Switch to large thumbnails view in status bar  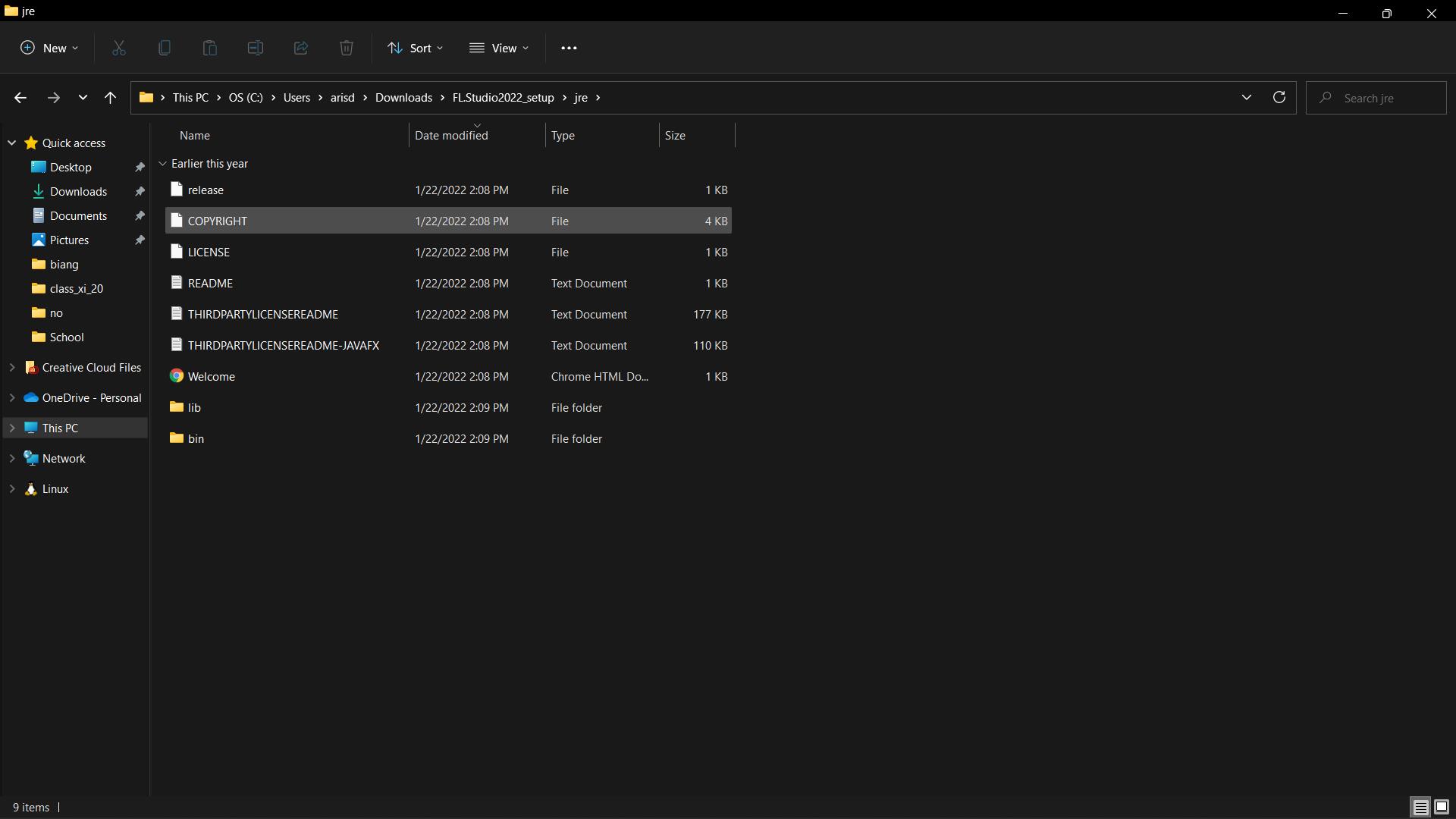[1442, 808]
